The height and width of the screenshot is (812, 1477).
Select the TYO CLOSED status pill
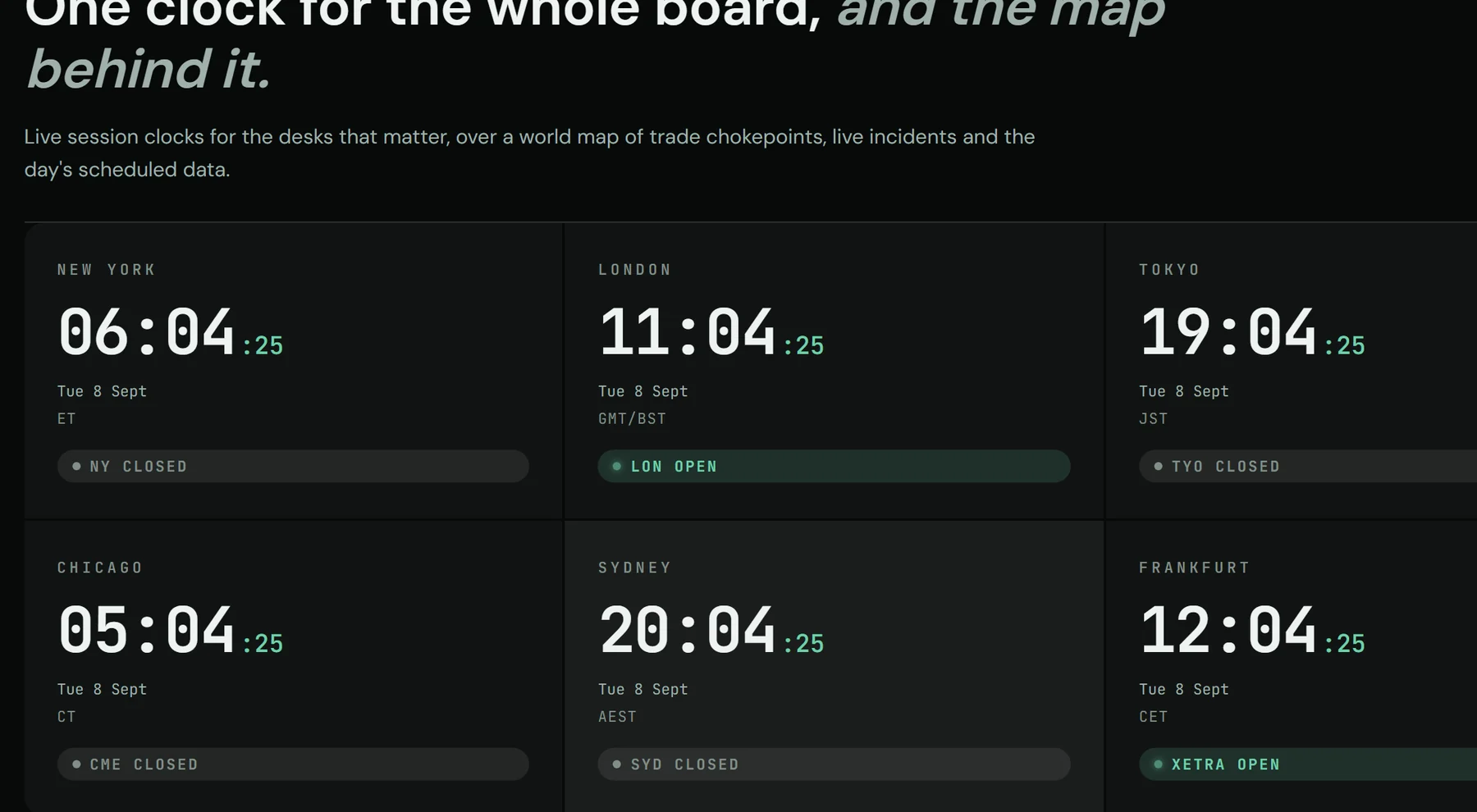click(1308, 466)
